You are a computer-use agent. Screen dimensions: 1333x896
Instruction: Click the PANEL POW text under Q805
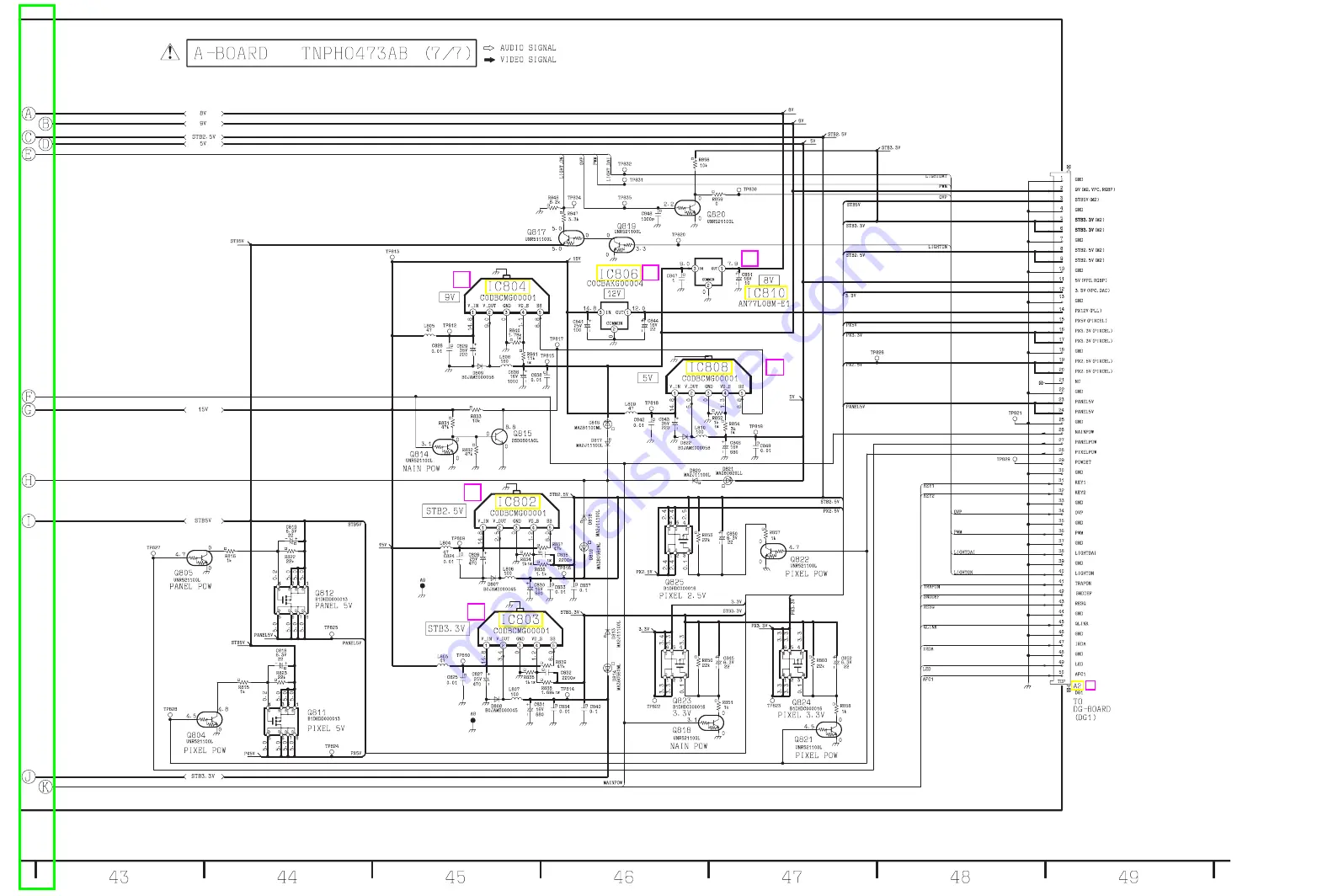(x=190, y=587)
